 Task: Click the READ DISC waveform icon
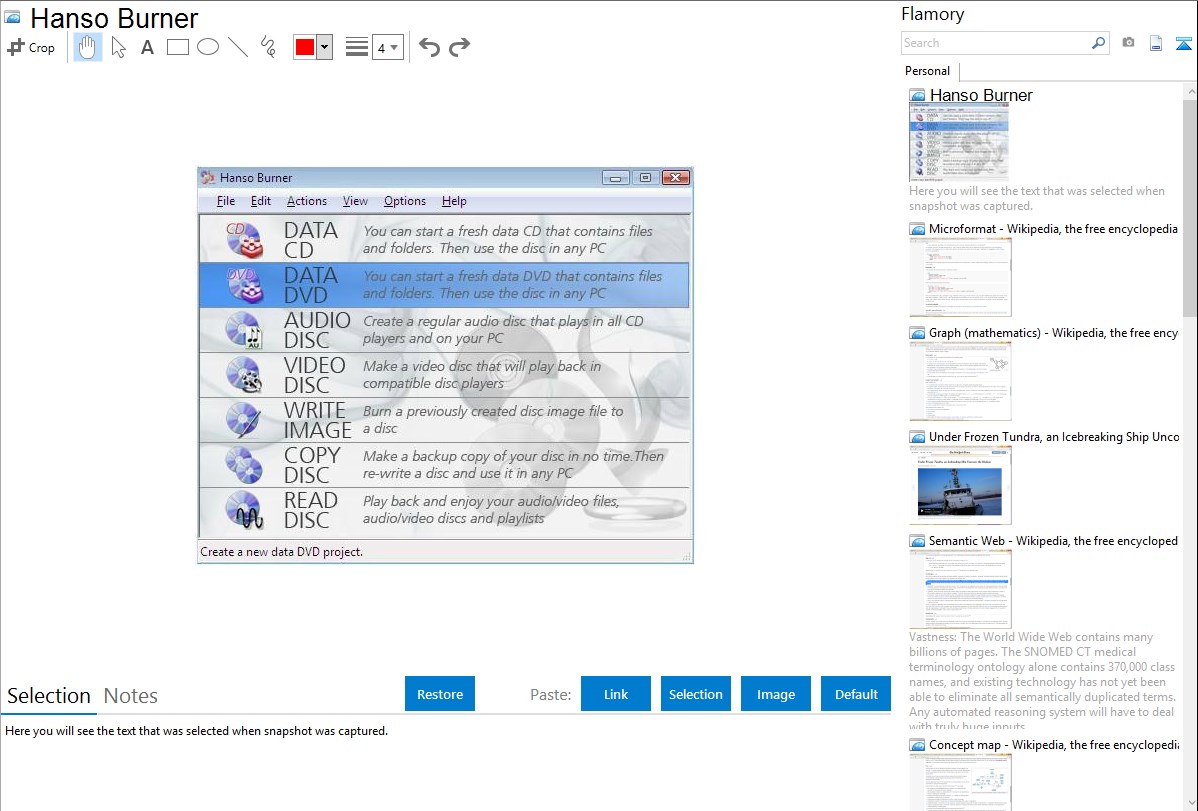tap(244, 510)
